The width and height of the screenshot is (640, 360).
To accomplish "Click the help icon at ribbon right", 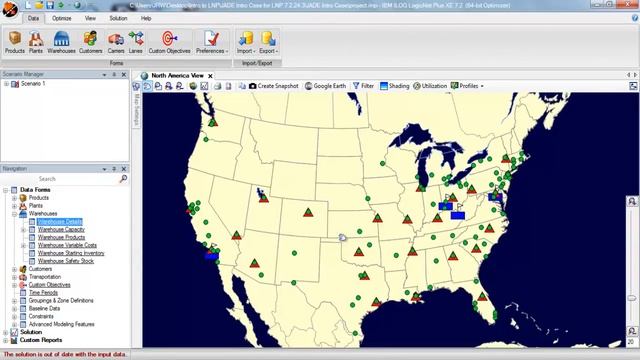I will point(635,18).
